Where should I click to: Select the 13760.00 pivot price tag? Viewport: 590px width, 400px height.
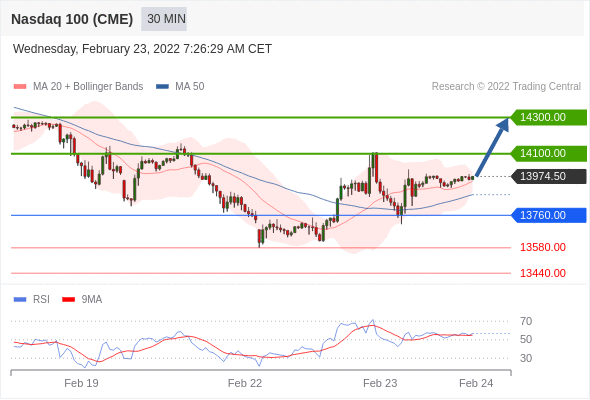point(549,215)
